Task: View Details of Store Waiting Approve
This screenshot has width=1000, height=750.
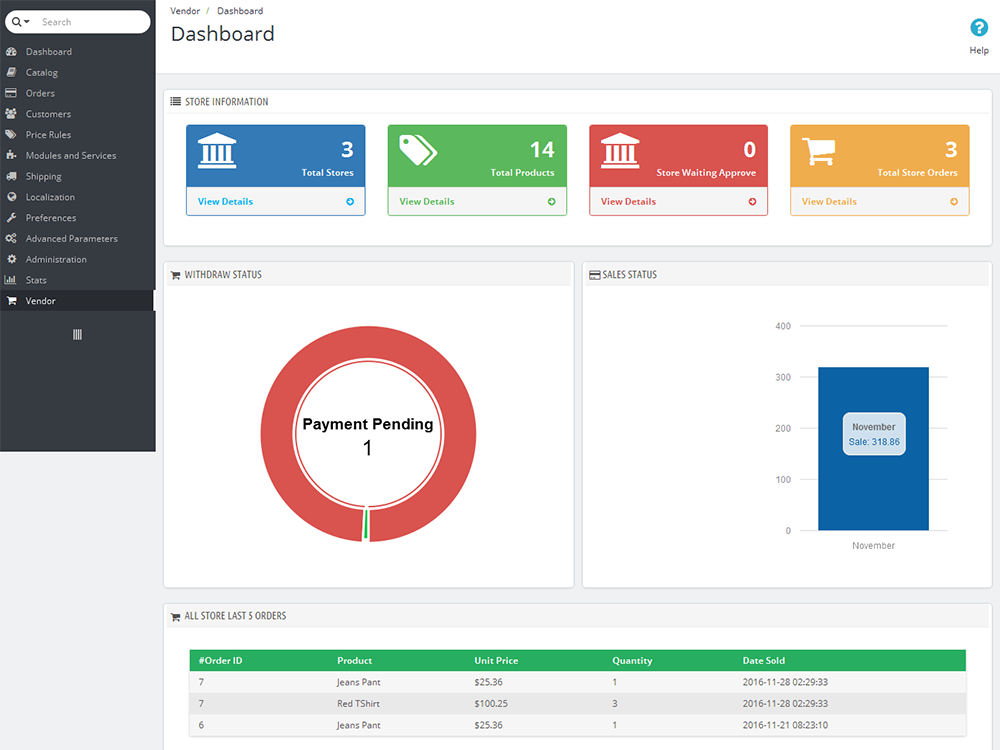Action: 628,202
